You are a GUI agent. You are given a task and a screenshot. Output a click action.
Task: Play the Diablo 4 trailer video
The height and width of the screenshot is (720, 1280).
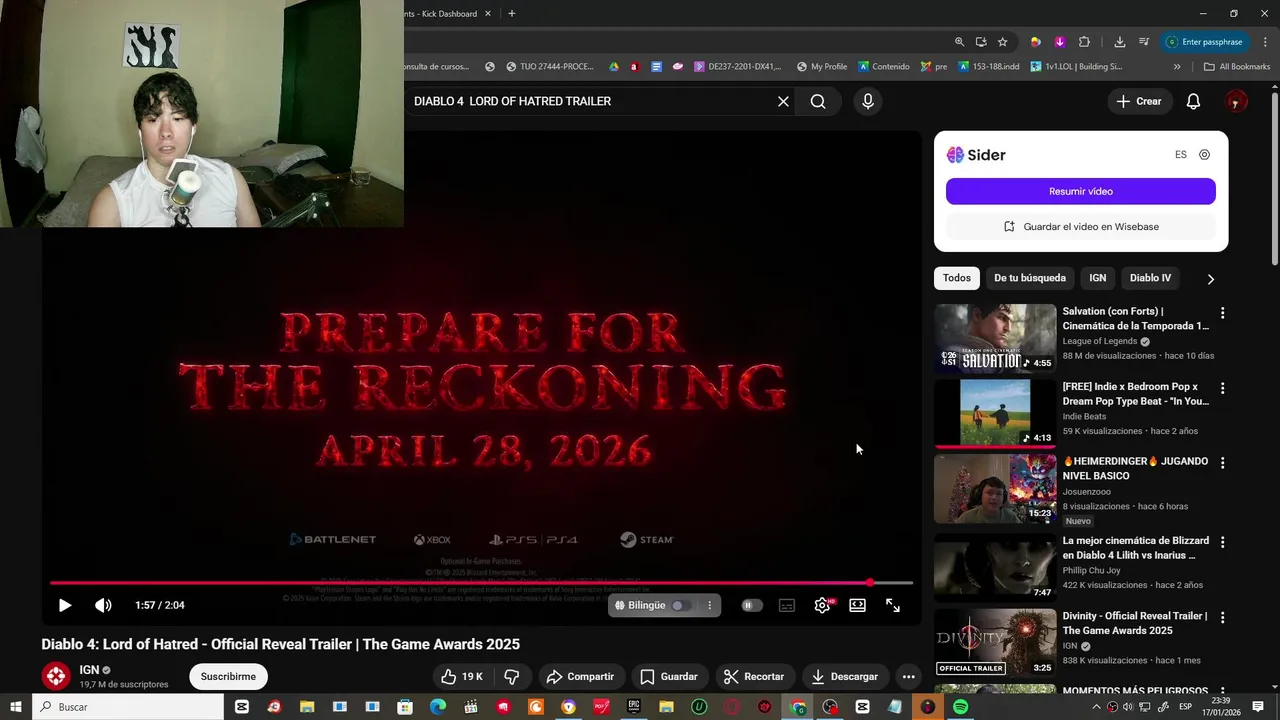65,605
